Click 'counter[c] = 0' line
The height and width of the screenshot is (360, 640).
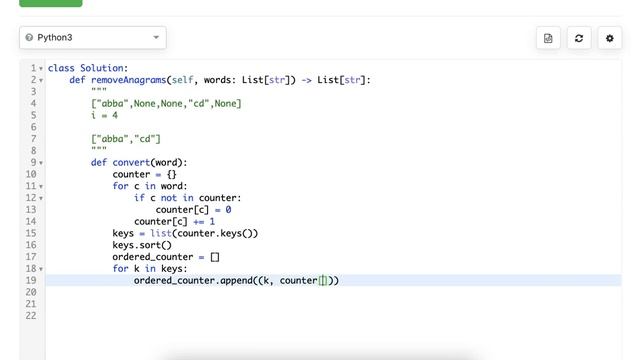click(x=193, y=210)
